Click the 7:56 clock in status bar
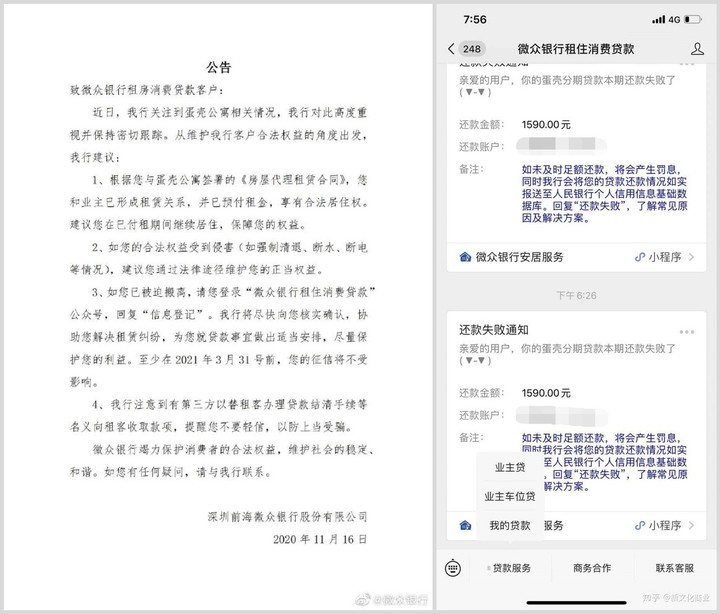720x614 pixels. pos(475,19)
